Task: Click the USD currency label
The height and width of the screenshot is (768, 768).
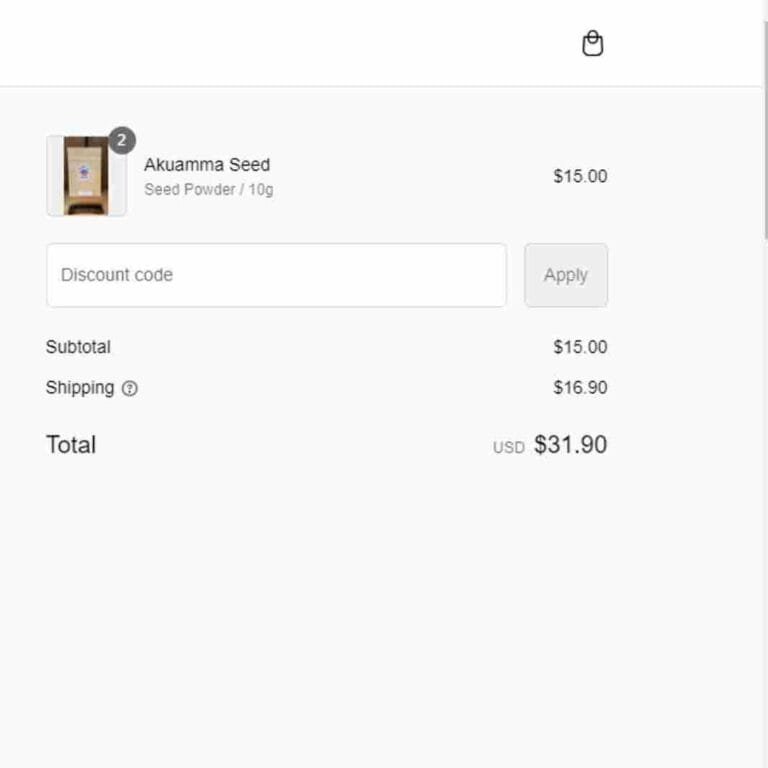Action: 509,447
